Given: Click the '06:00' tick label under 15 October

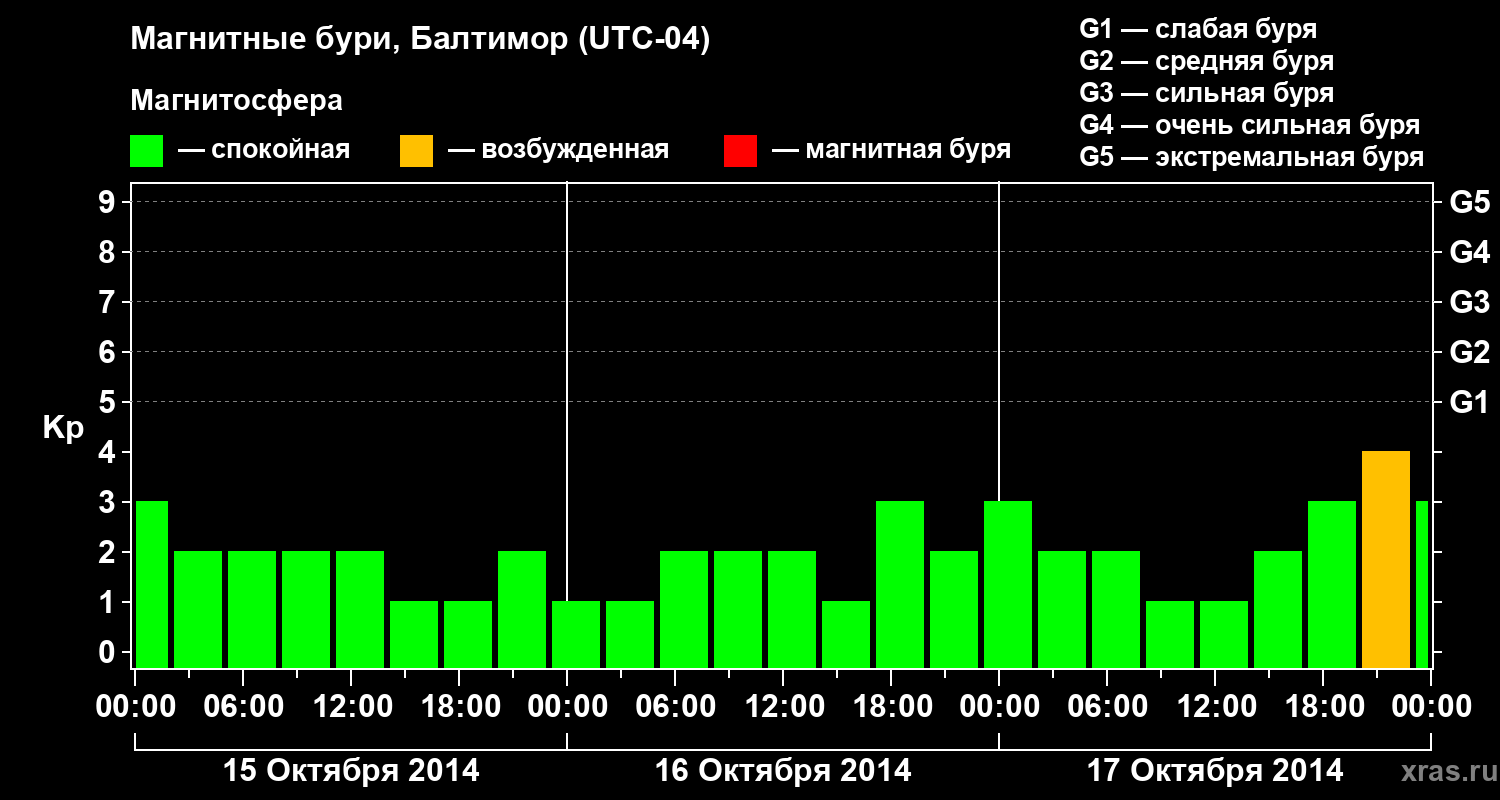Looking at the screenshot, I should 243,707.
